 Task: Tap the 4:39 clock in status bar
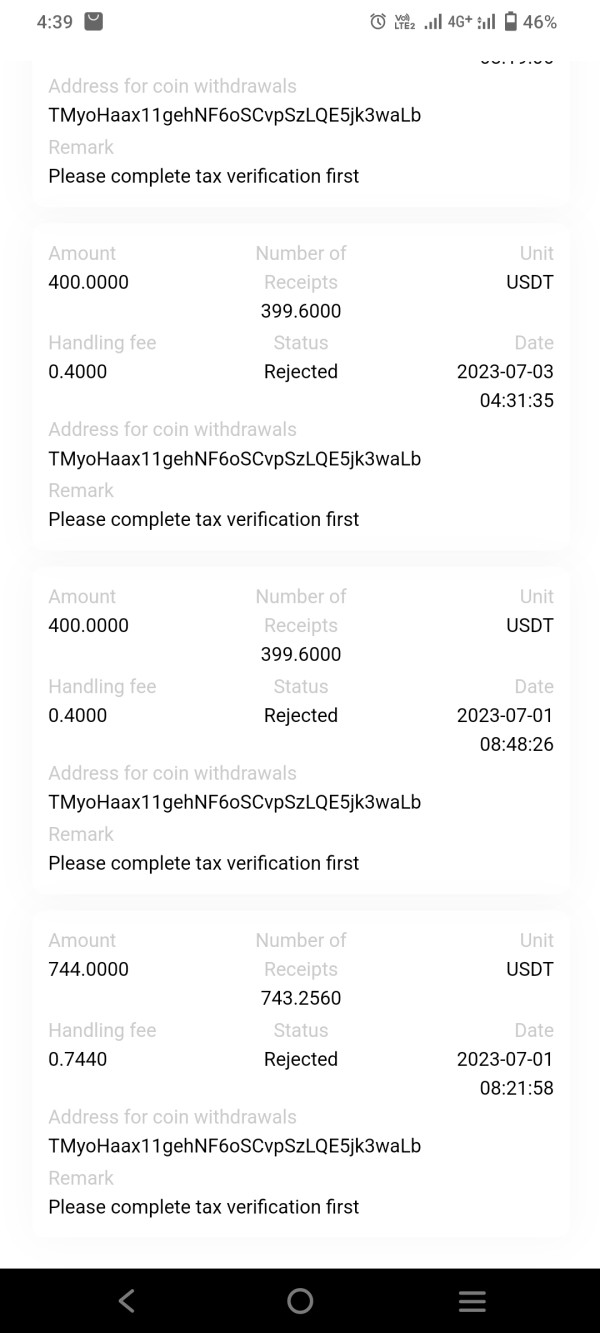(54, 21)
